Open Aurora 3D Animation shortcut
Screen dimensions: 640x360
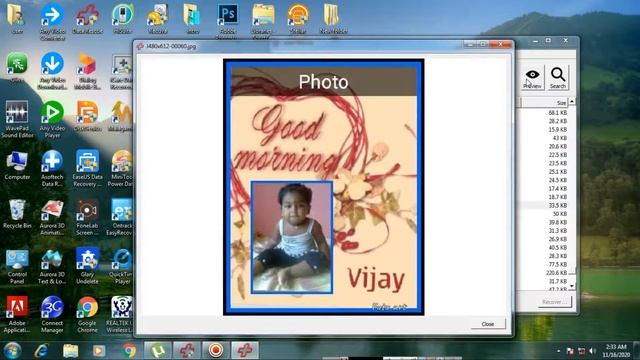click(x=52, y=217)
